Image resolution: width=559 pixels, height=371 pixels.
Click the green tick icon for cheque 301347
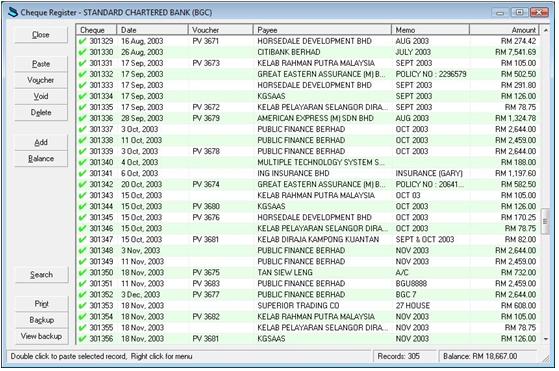coord(83,239)
